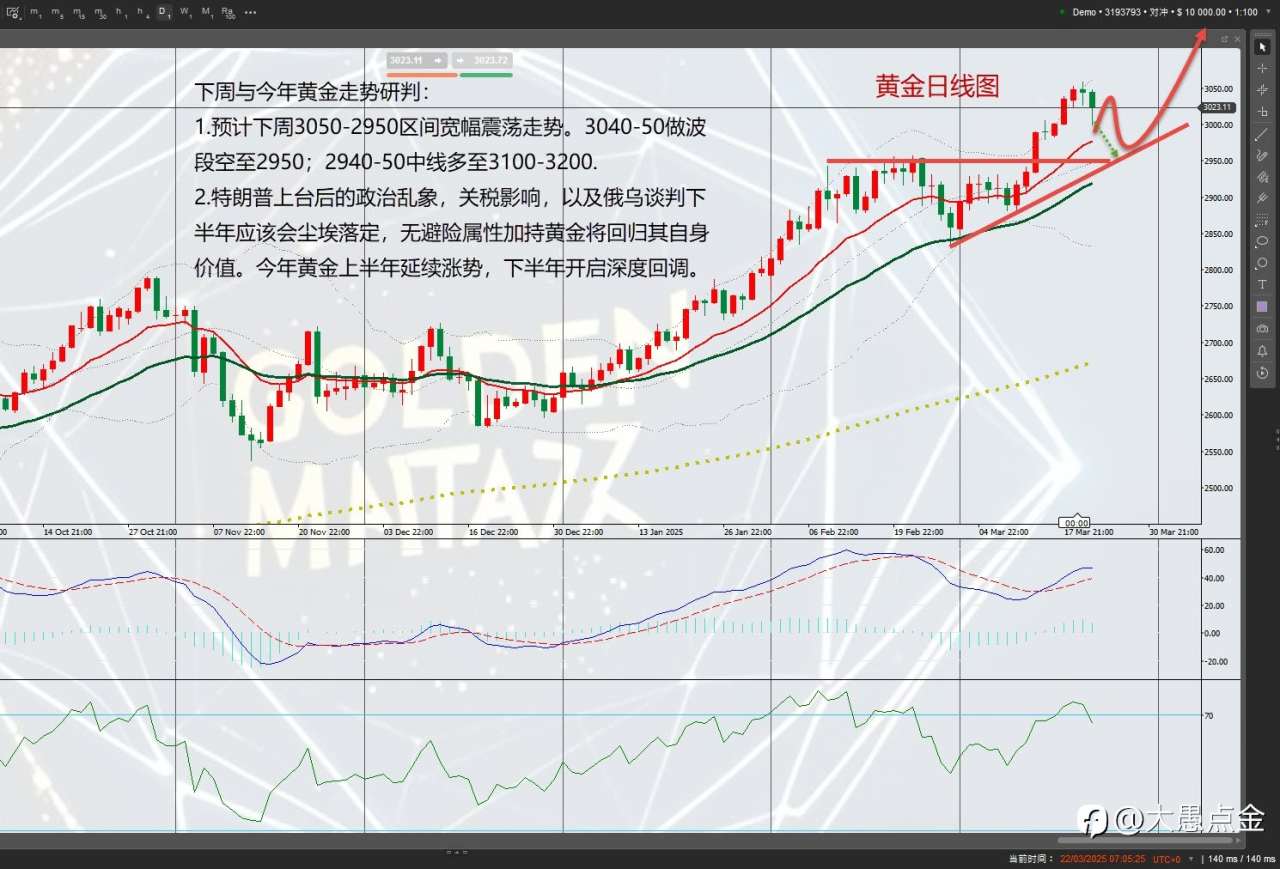Image resolution: width=1280 pixels, height=869 pixels.
Task: Switch to the M1 monthly timeframe
Action: 207,12
